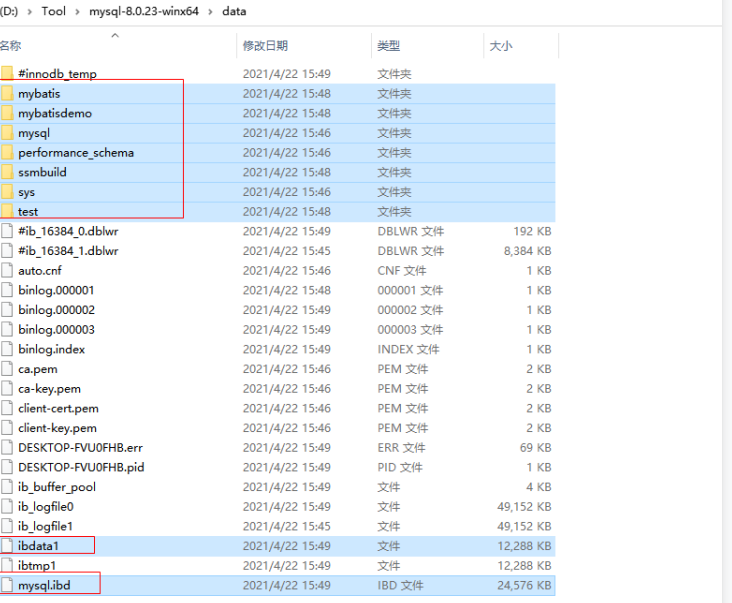Viewport: 732px width, 603px height.
Task: Click the binlog.index file icon
Action: point(7,349)
